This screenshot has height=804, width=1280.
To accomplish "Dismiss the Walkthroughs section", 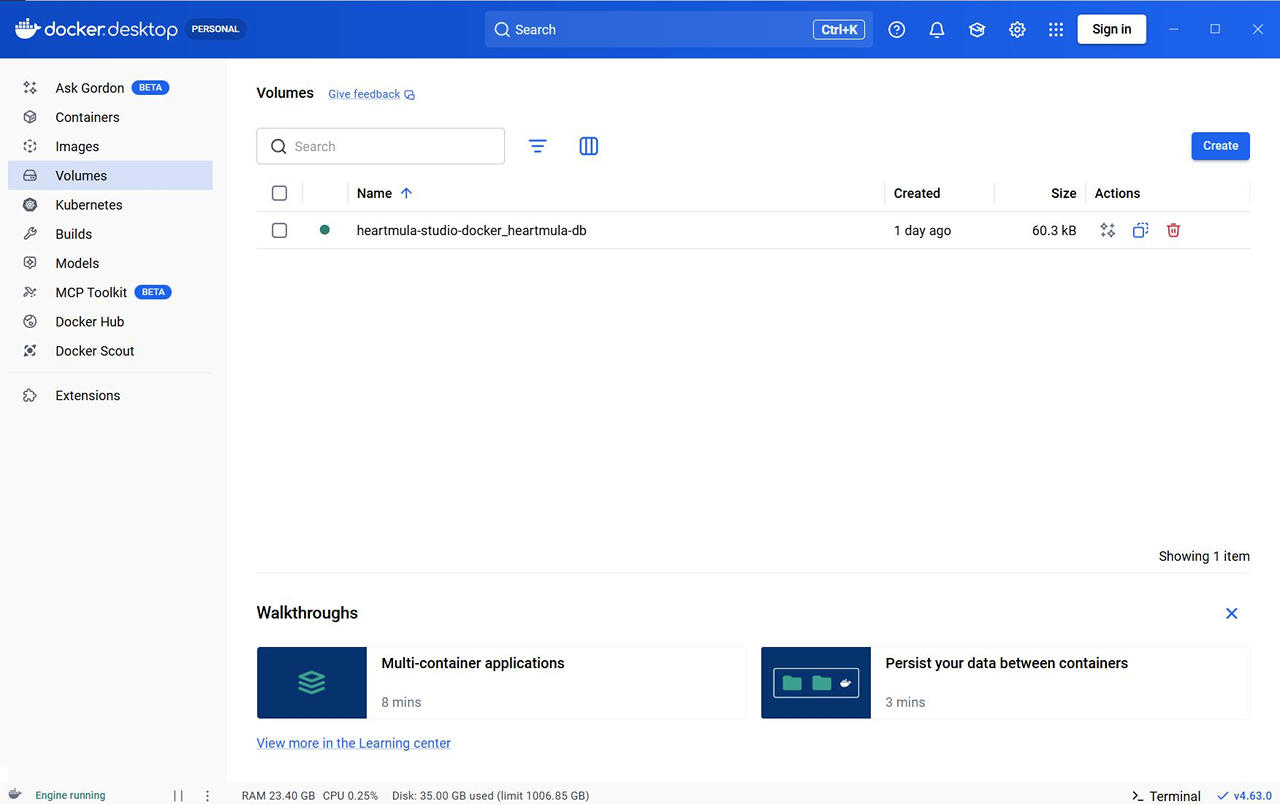I will (x=1231, y=613).
